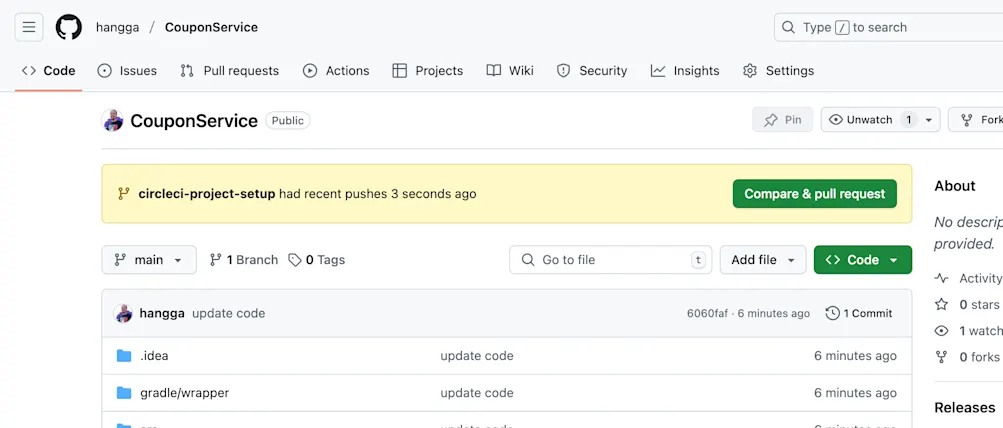Viewport: 1003px width, 428px height.
Task: Open commit hash 6060faf
Action: click(707, 313)
